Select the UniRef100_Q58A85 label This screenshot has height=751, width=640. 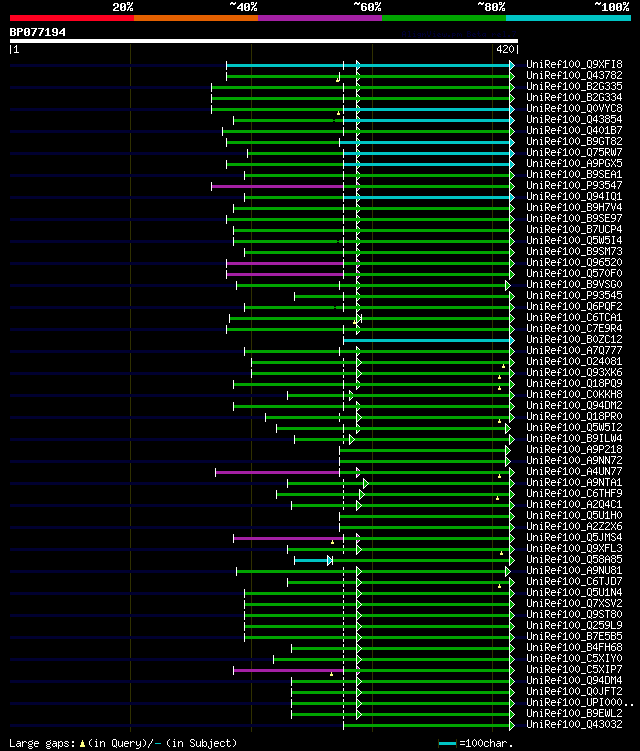click(574, 560)
